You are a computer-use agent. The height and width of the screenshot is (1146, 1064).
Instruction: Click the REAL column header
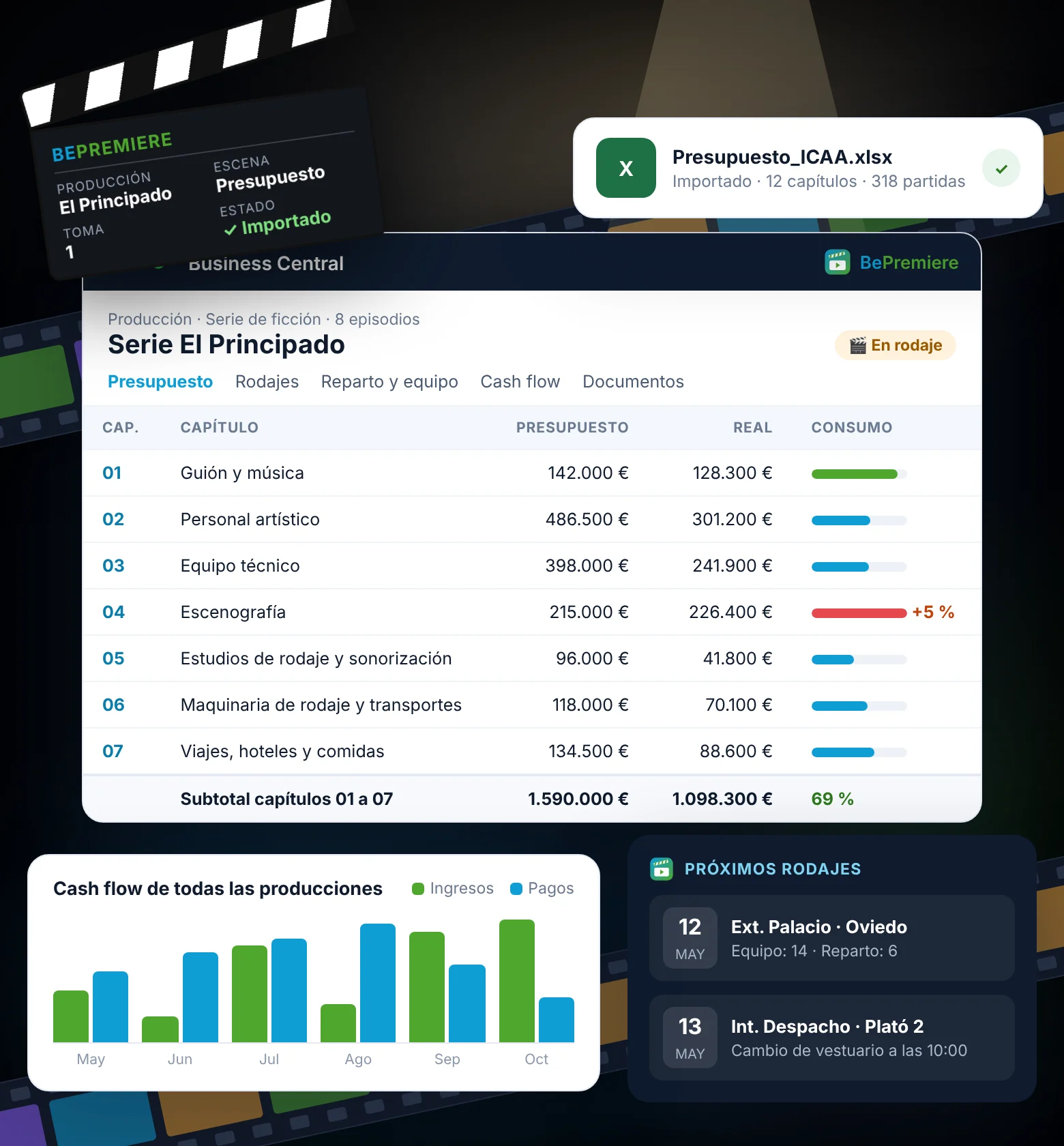click(753, 428)
